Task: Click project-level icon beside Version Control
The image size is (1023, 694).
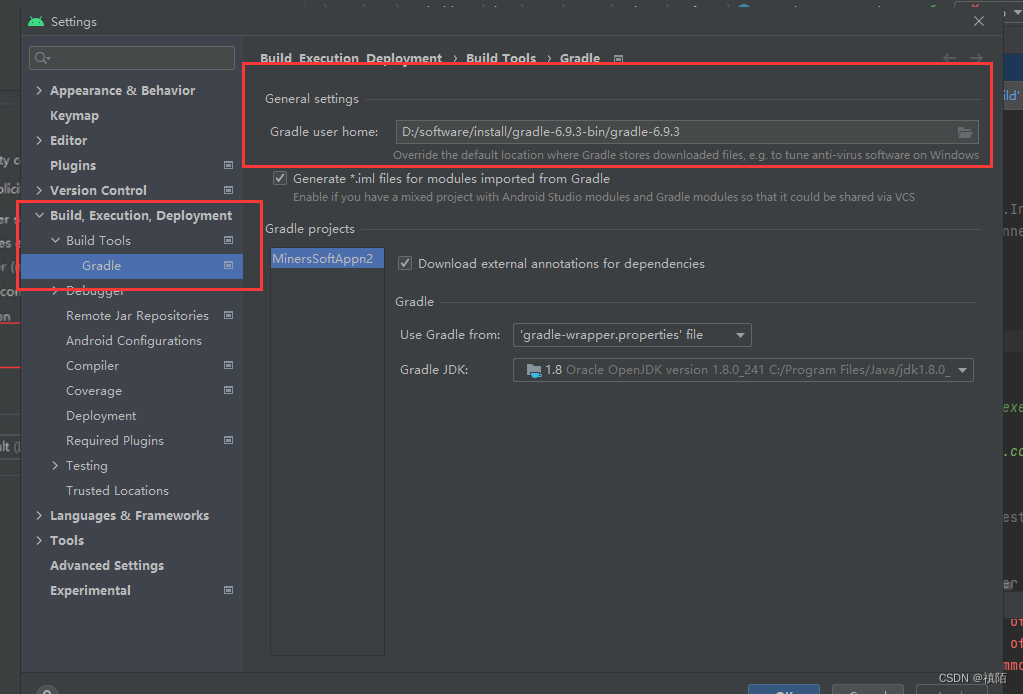Action: coord(228,190)
